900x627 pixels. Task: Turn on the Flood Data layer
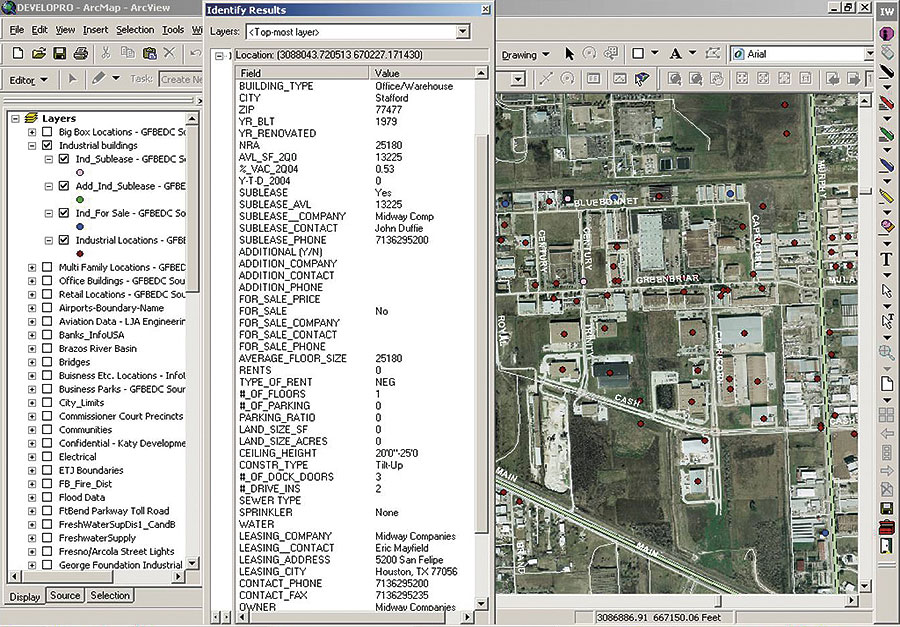[47, 497]
